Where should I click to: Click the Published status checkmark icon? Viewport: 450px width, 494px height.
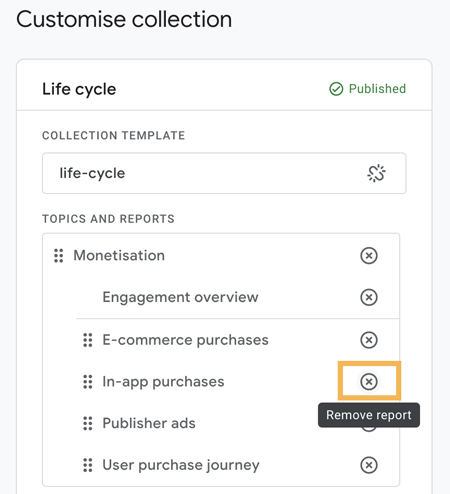336,89
